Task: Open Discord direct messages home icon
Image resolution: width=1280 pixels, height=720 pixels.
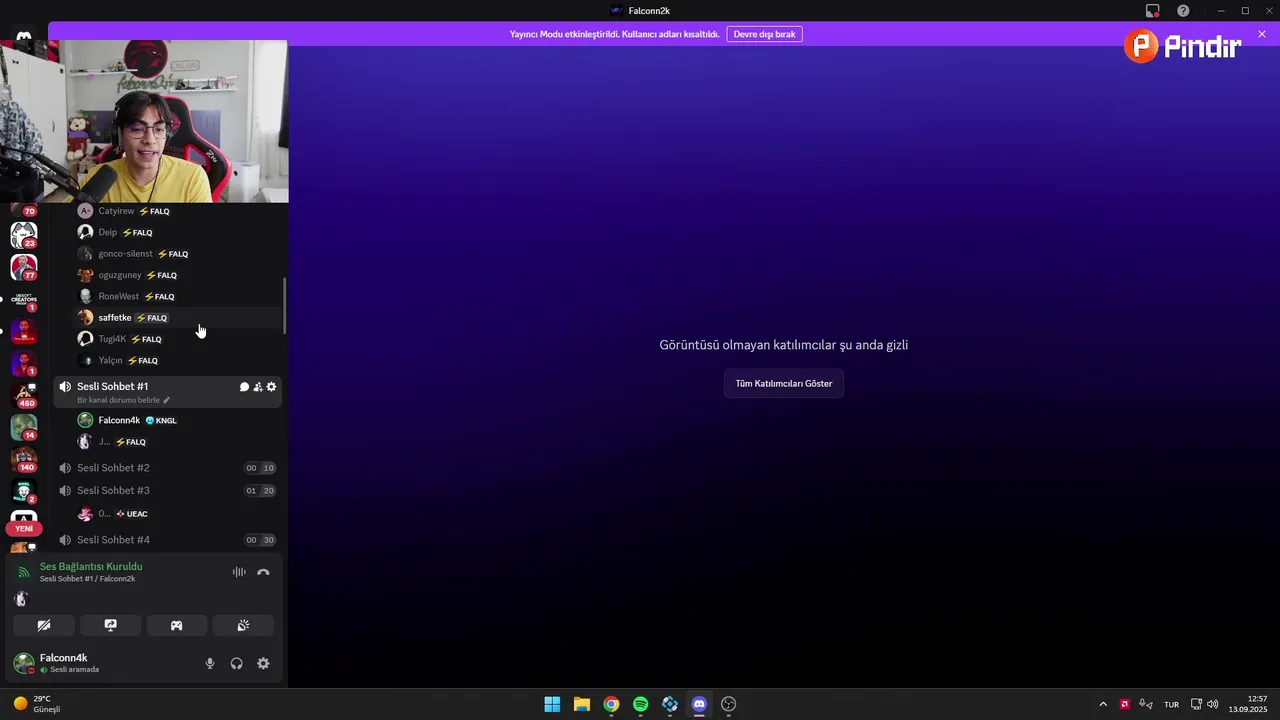Action: [x=24, y=36]
